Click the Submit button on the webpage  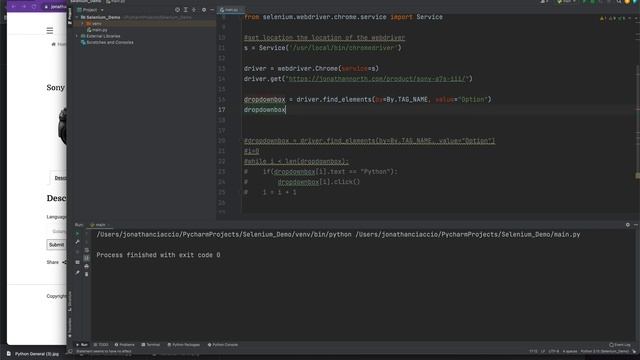pos(56,245)
